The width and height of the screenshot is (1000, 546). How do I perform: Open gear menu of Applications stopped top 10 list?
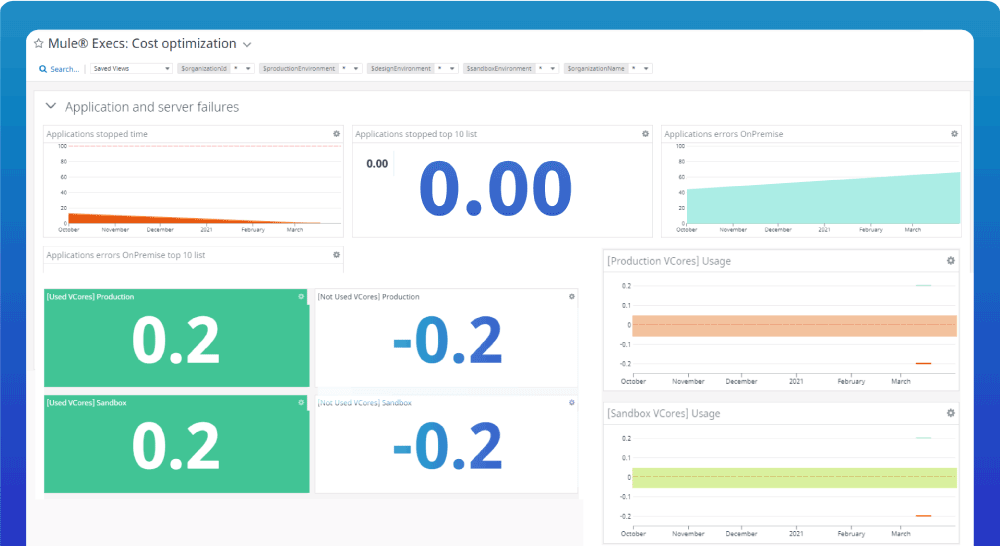pos(645,134)
